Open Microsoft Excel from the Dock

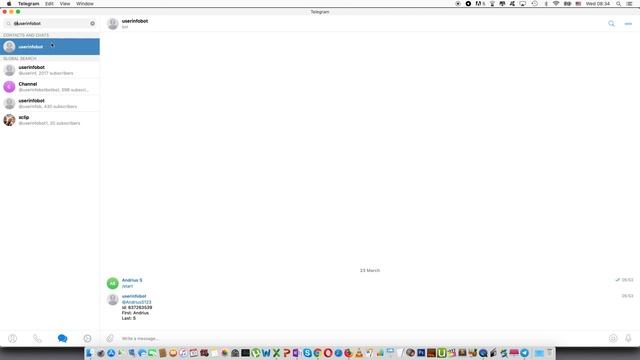[x=276, y=353]
